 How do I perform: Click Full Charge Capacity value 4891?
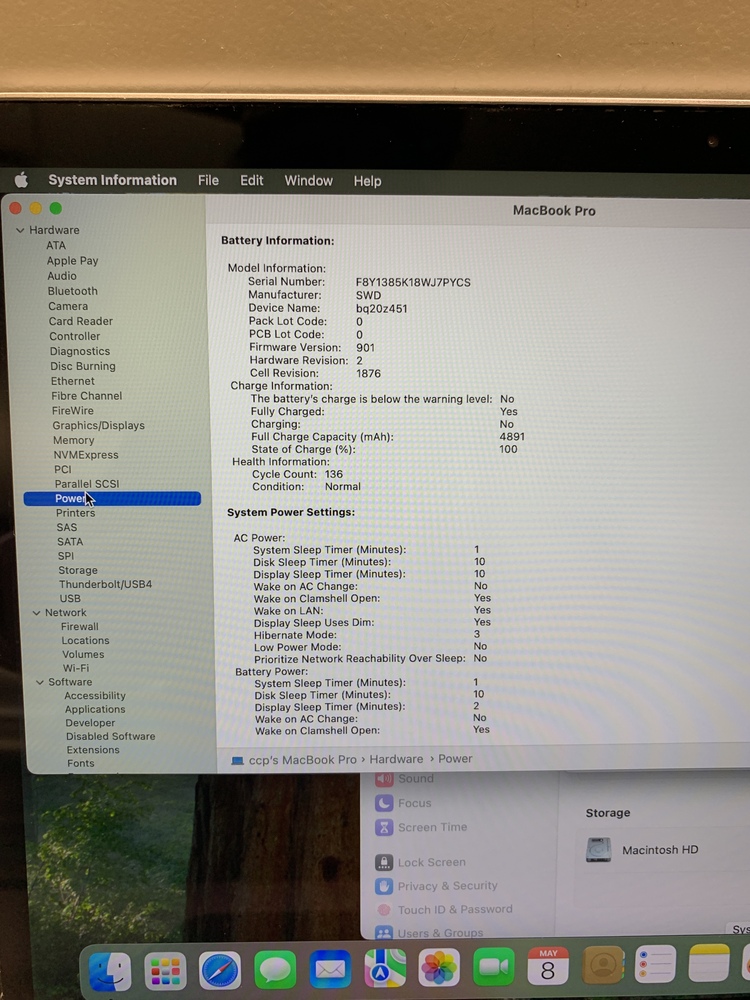(x=512, y=437)
